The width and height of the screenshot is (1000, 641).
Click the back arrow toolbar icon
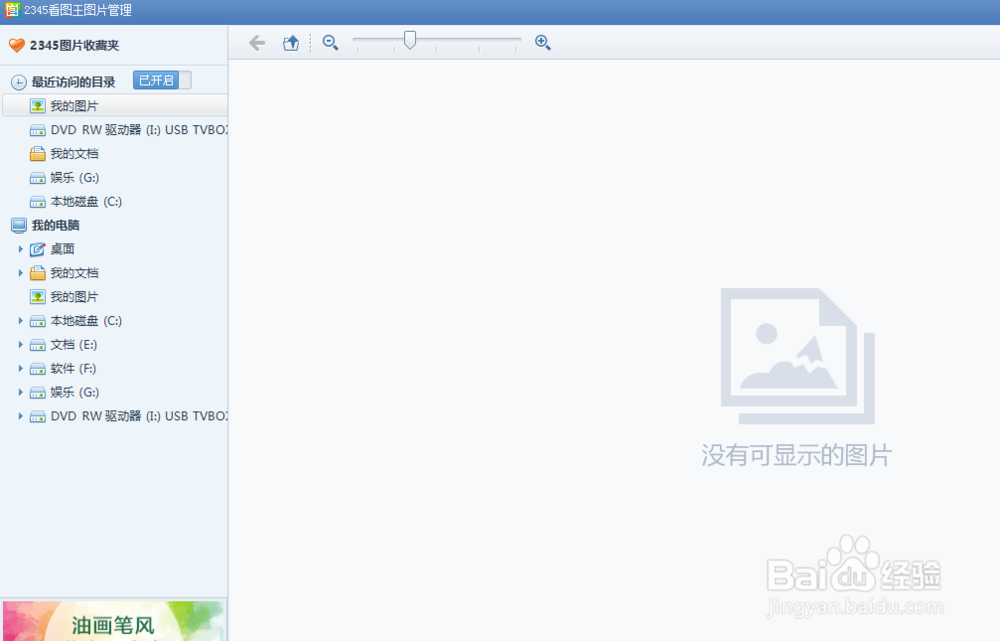[257, 43]
